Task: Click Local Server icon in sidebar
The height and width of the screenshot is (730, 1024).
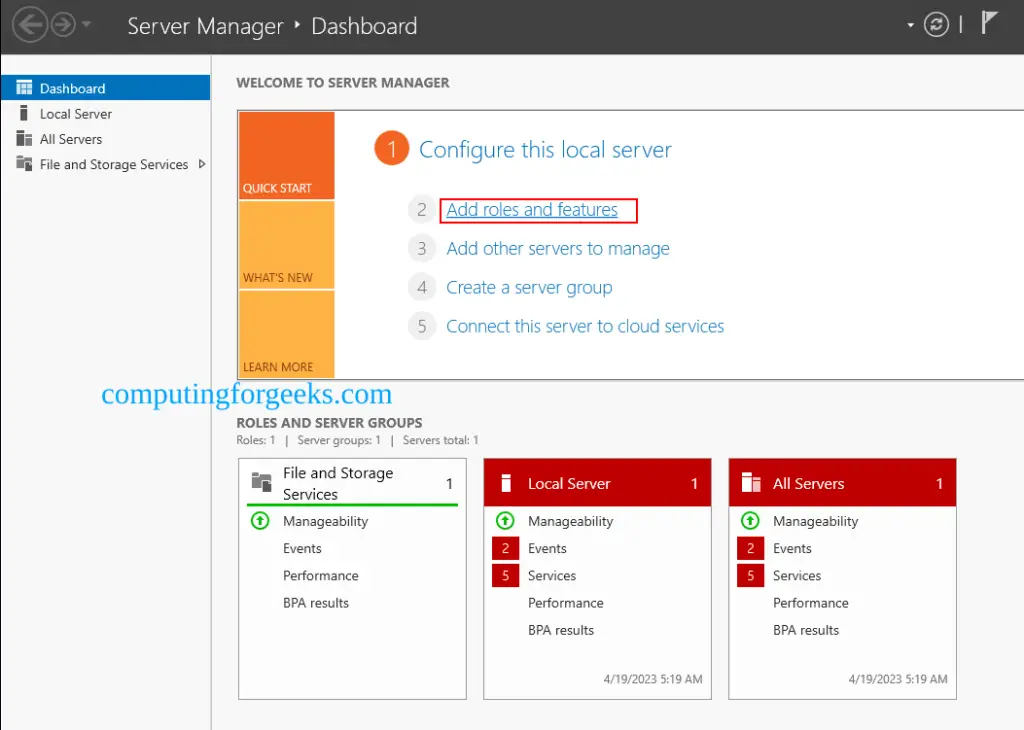Action: click(x=24, y=113)
